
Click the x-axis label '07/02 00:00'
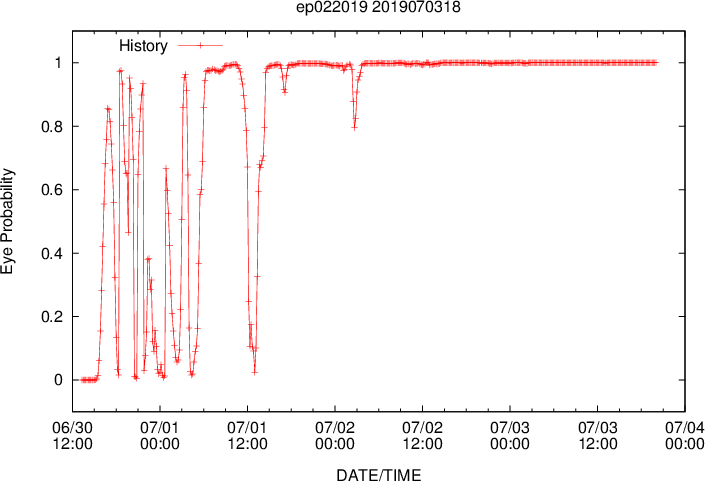coord(335,436)
